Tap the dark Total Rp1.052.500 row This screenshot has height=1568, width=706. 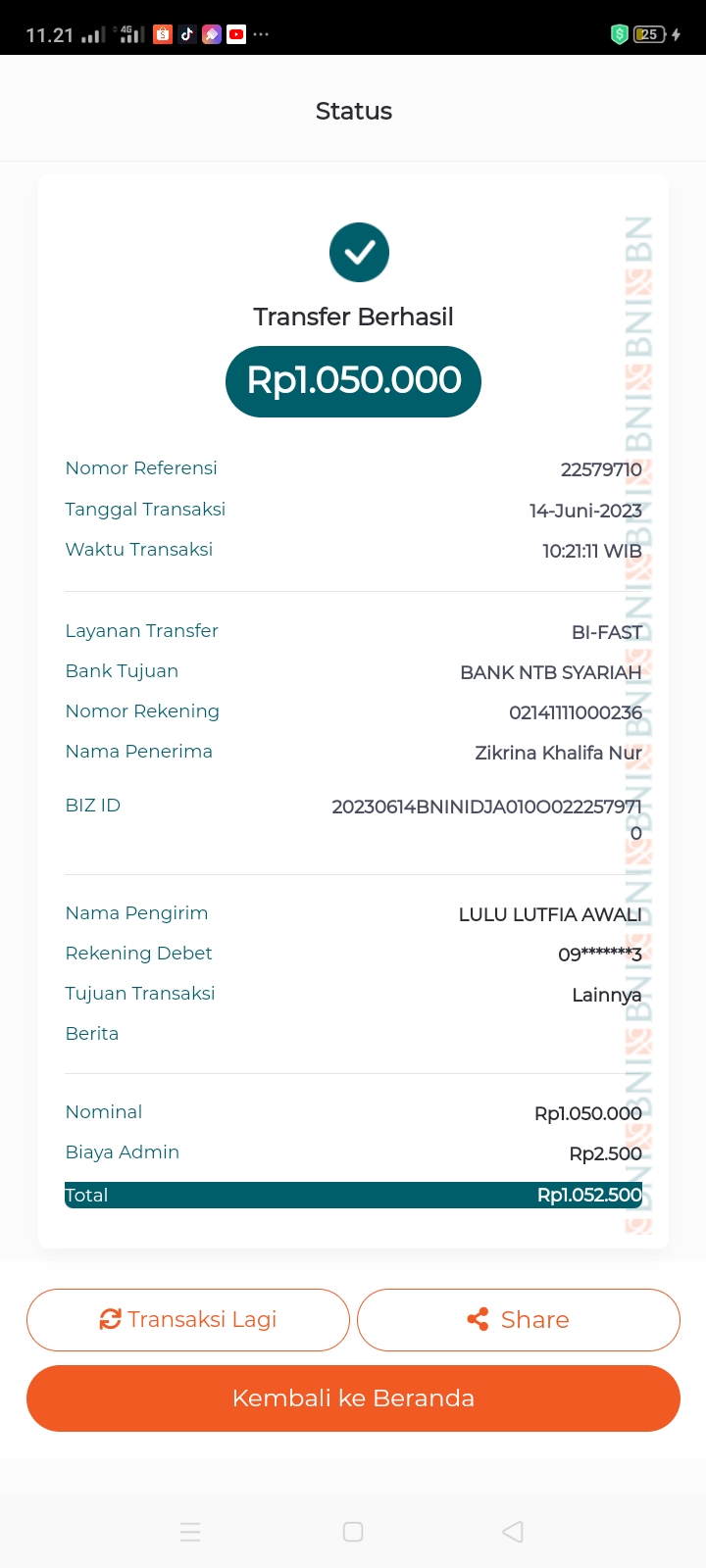click(353, 1196)
